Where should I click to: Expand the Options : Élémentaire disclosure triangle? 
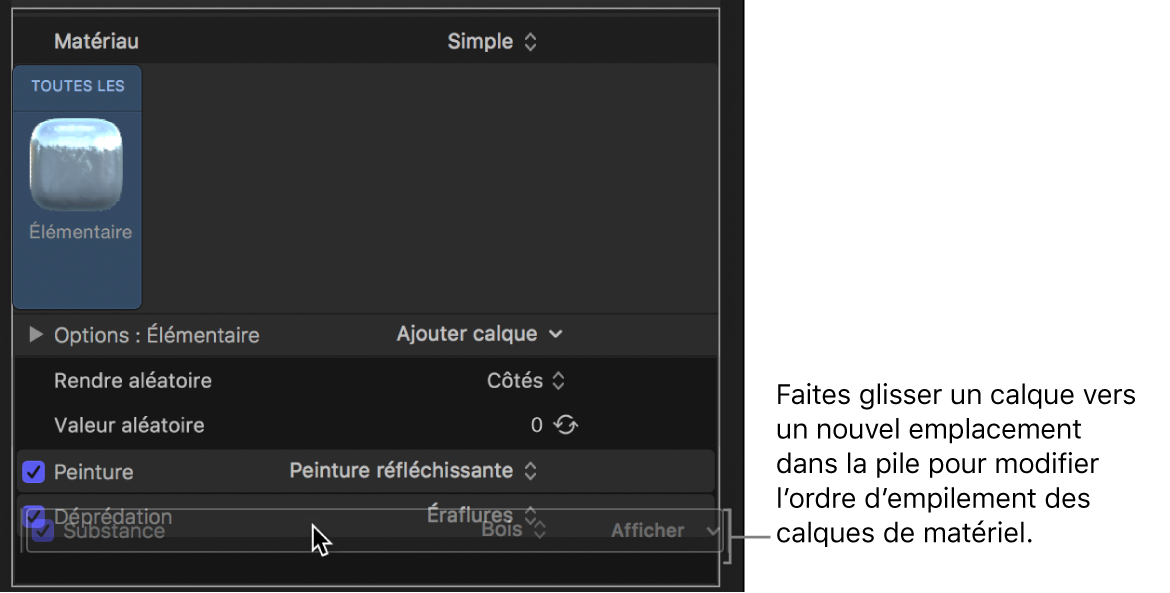tap(36, 335)
